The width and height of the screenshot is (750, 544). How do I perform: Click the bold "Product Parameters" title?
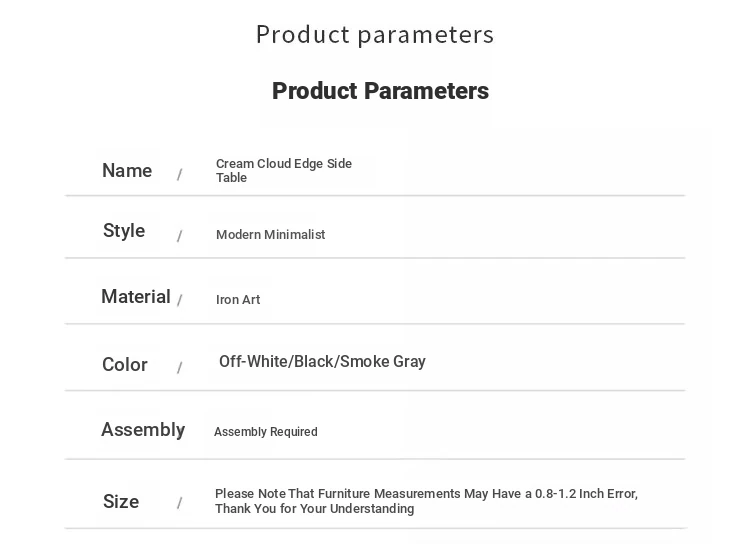pos(380,91)
